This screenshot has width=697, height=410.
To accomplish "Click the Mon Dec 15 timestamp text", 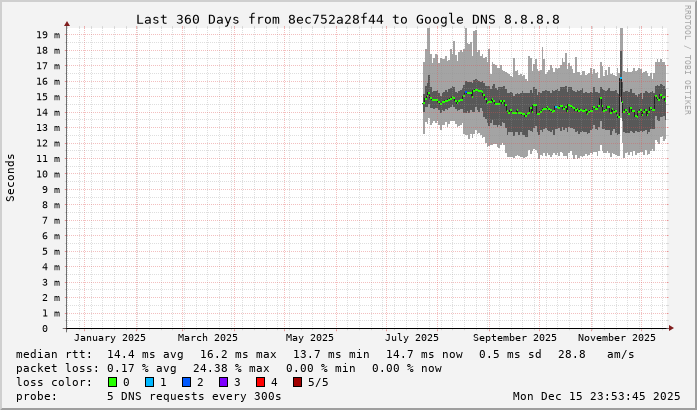I will point(596,396).
